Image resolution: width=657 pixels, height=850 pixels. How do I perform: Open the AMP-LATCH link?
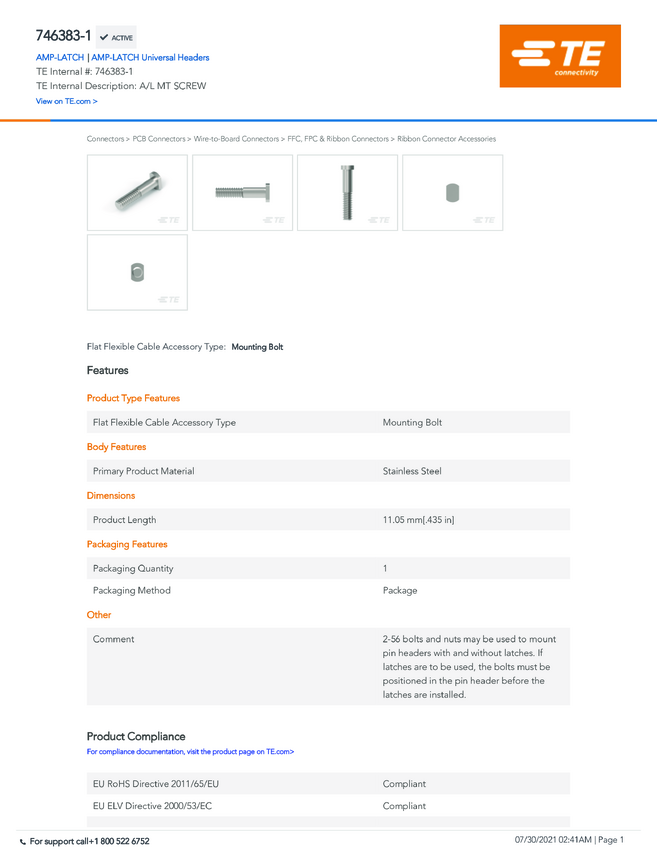pyautogui.click(x=60, y=57)
